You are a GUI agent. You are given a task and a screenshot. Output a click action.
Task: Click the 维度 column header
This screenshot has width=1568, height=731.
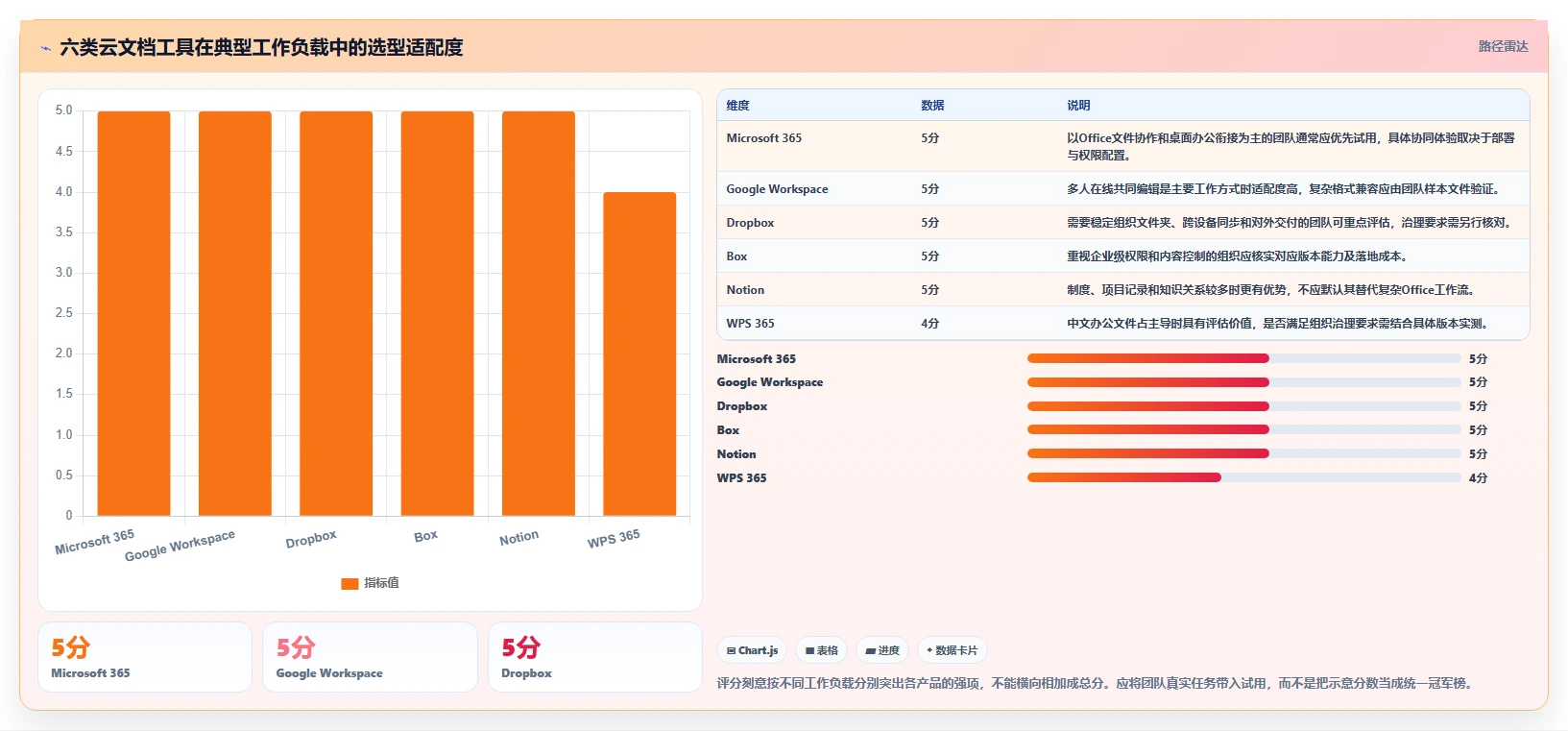[737, 106]
